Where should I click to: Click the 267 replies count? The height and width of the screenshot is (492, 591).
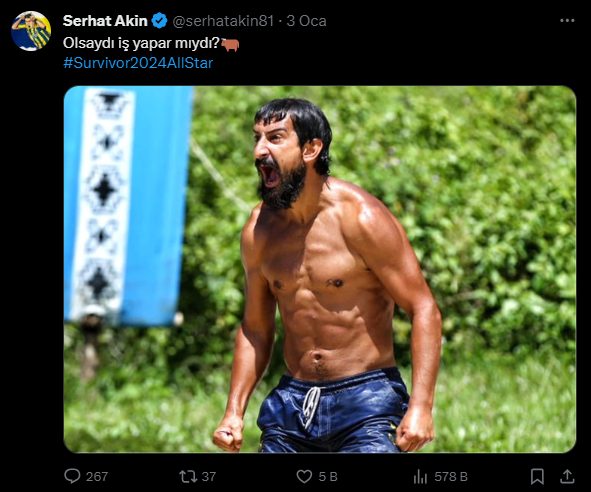point(97,477)
